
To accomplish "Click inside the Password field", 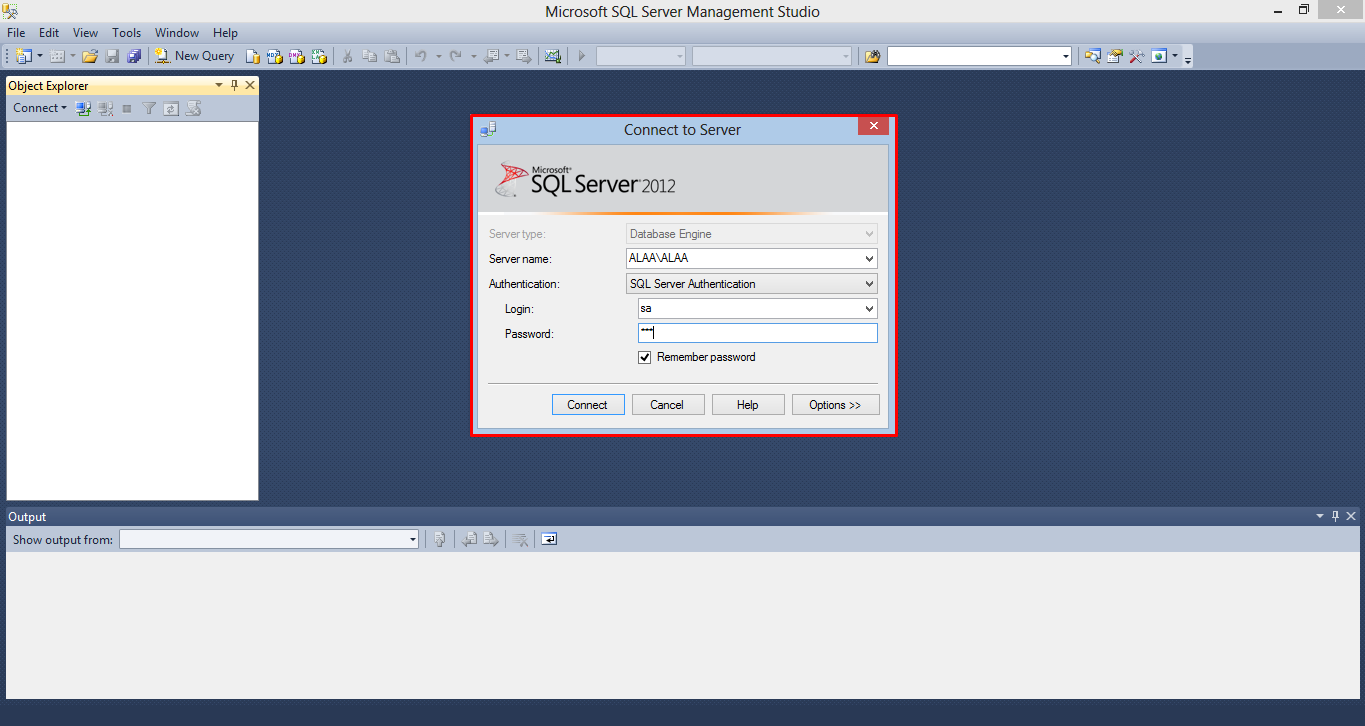I will 757,334.
